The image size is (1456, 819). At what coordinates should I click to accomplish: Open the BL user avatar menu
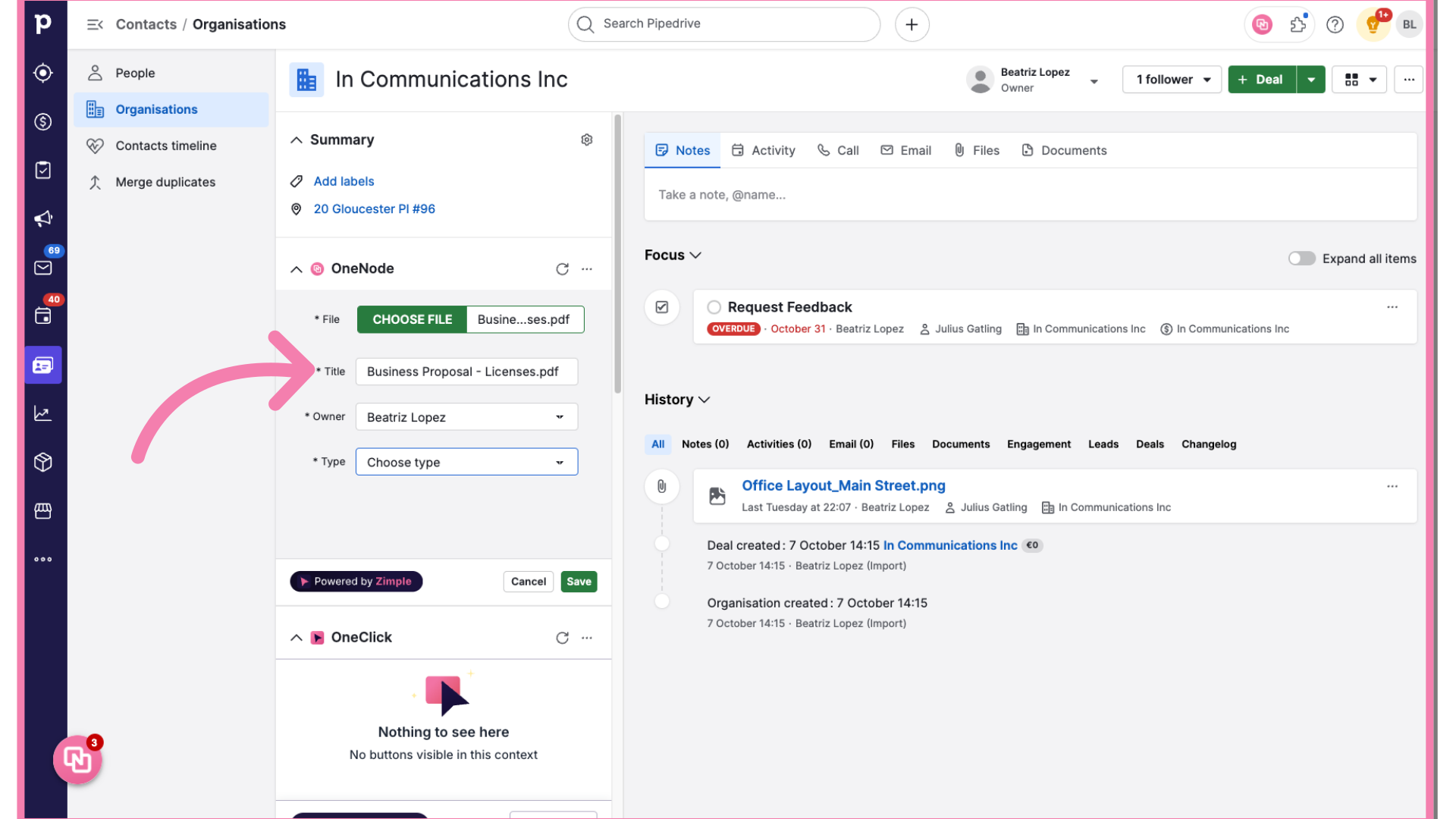1409,24
